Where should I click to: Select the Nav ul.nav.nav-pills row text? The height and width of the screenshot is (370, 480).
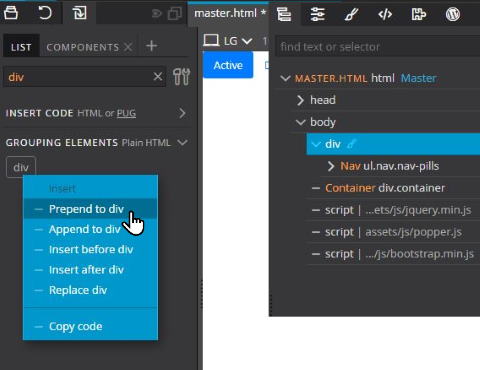tap(390, 166)
